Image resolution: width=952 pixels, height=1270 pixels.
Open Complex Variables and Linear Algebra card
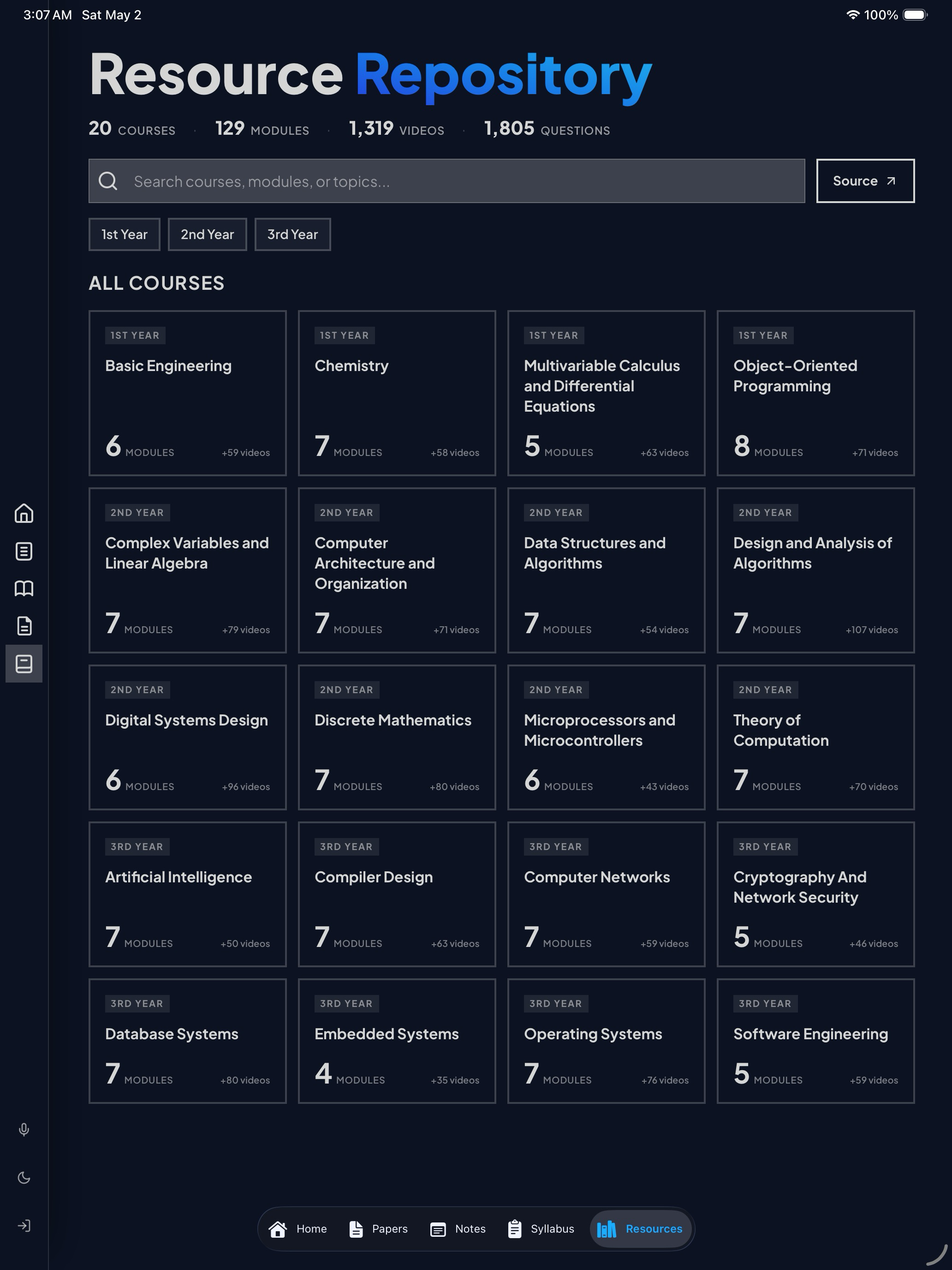click(x=188, y=570)
